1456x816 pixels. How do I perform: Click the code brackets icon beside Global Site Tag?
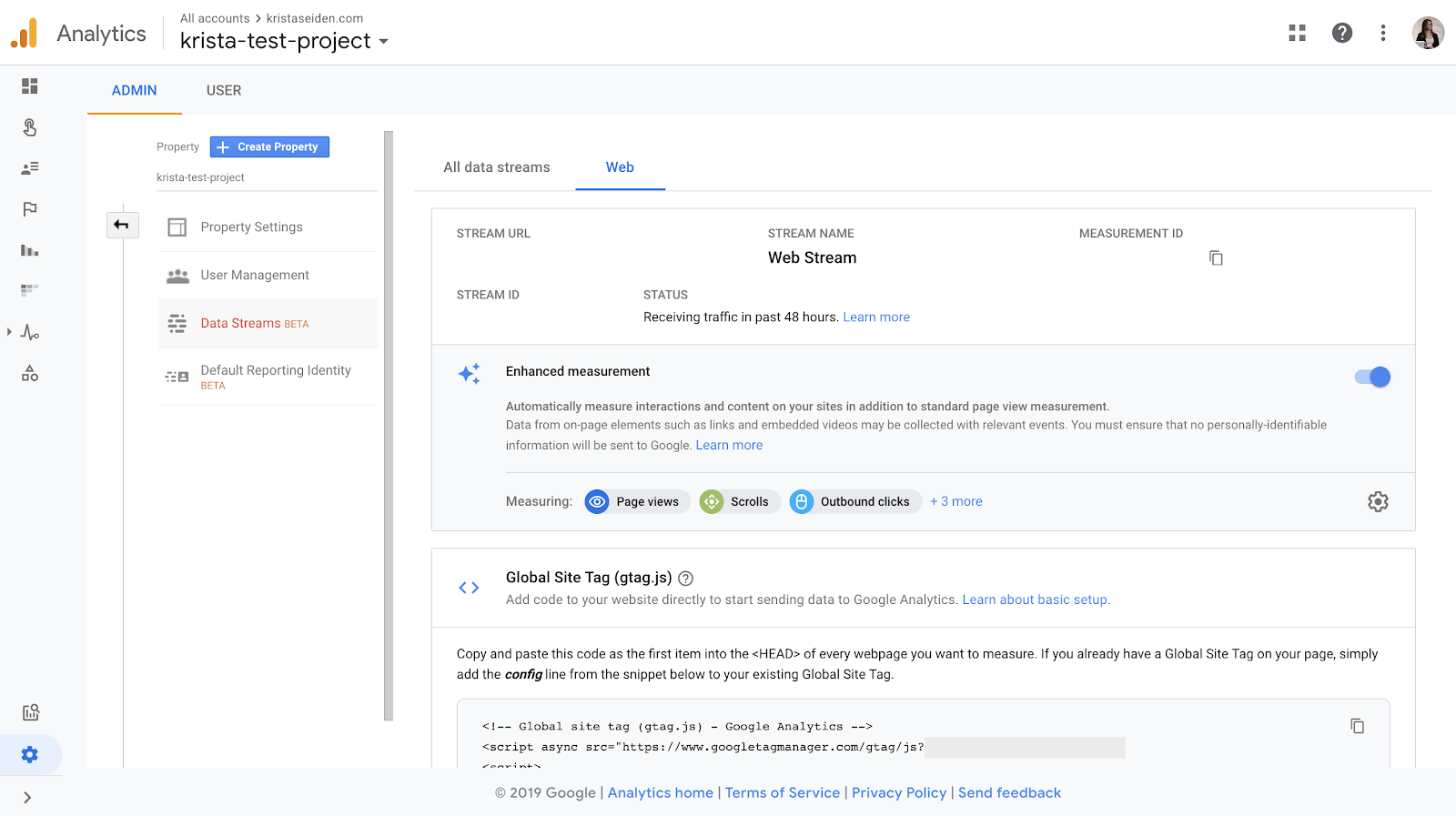[469, 588]
